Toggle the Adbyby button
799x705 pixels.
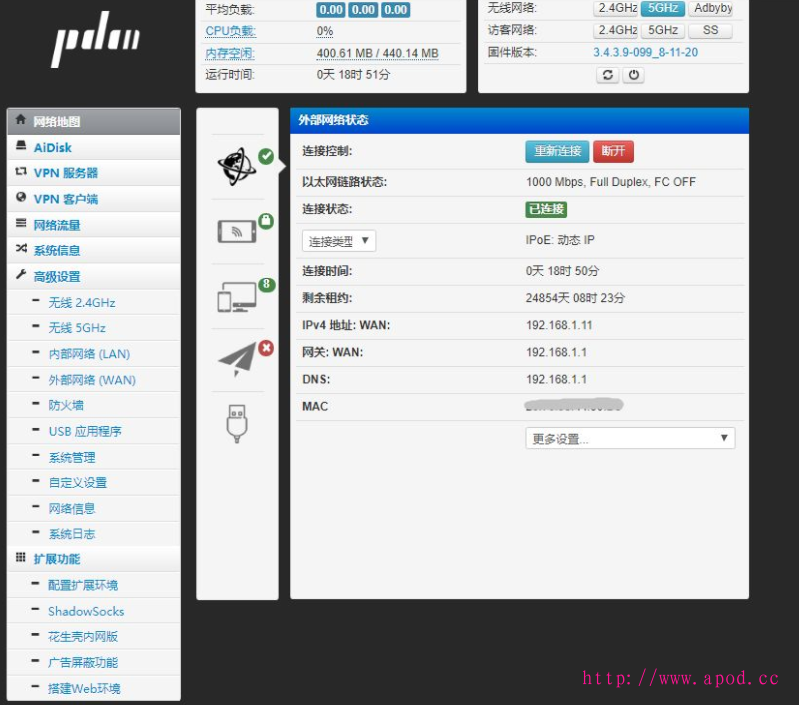tap(712, 8)
